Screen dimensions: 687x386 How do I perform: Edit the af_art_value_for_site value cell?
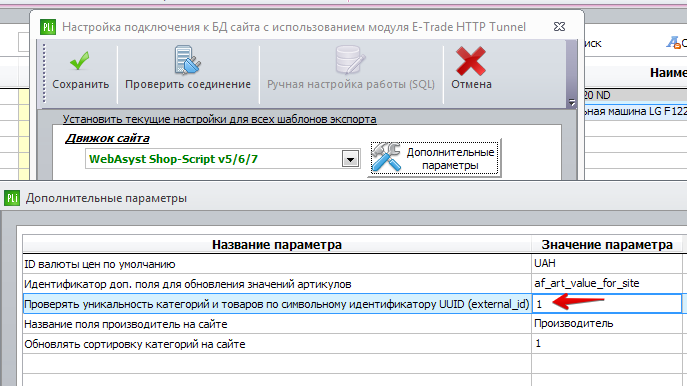click(x=607, y=284)
